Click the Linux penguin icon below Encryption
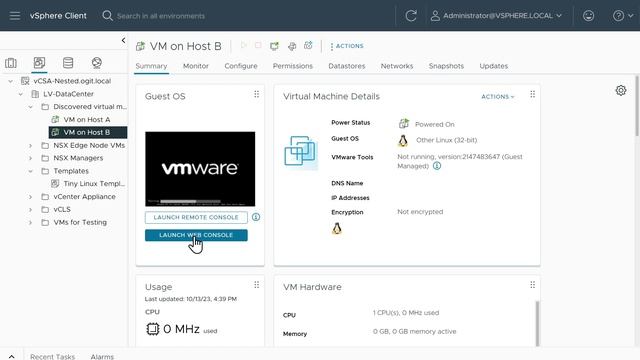Viewport: 640px width, 360px height. [337, 229]
